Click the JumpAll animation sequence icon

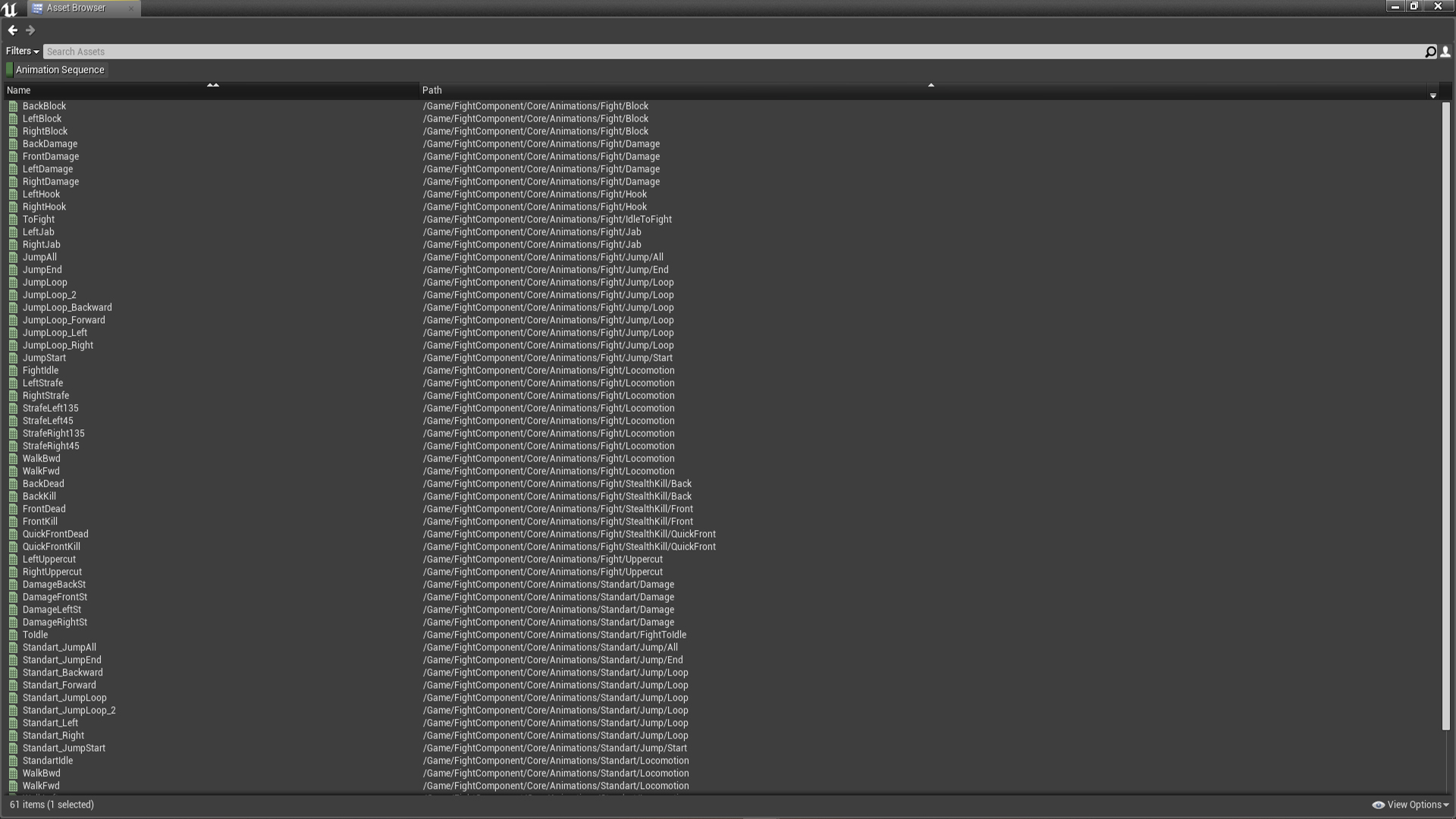(x=12, y=257)
